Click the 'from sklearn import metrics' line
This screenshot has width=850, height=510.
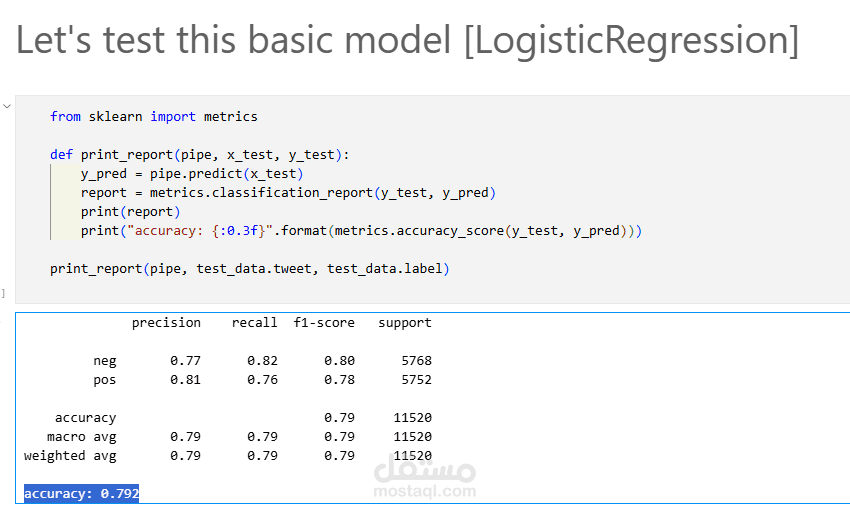(x=153, y=117)
